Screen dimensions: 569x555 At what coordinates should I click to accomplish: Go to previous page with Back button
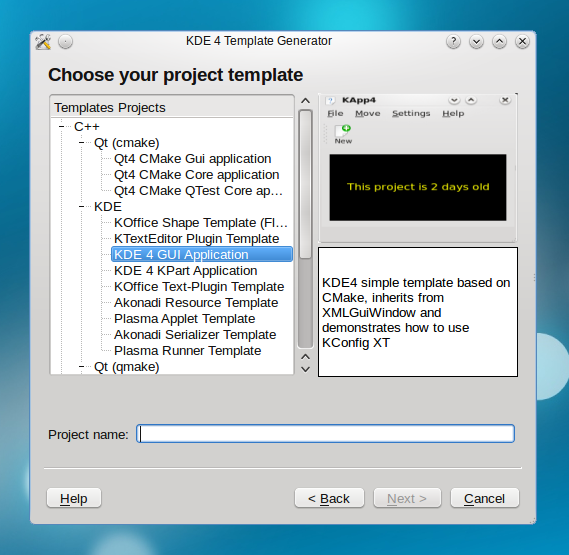click(x=329, y=498)
